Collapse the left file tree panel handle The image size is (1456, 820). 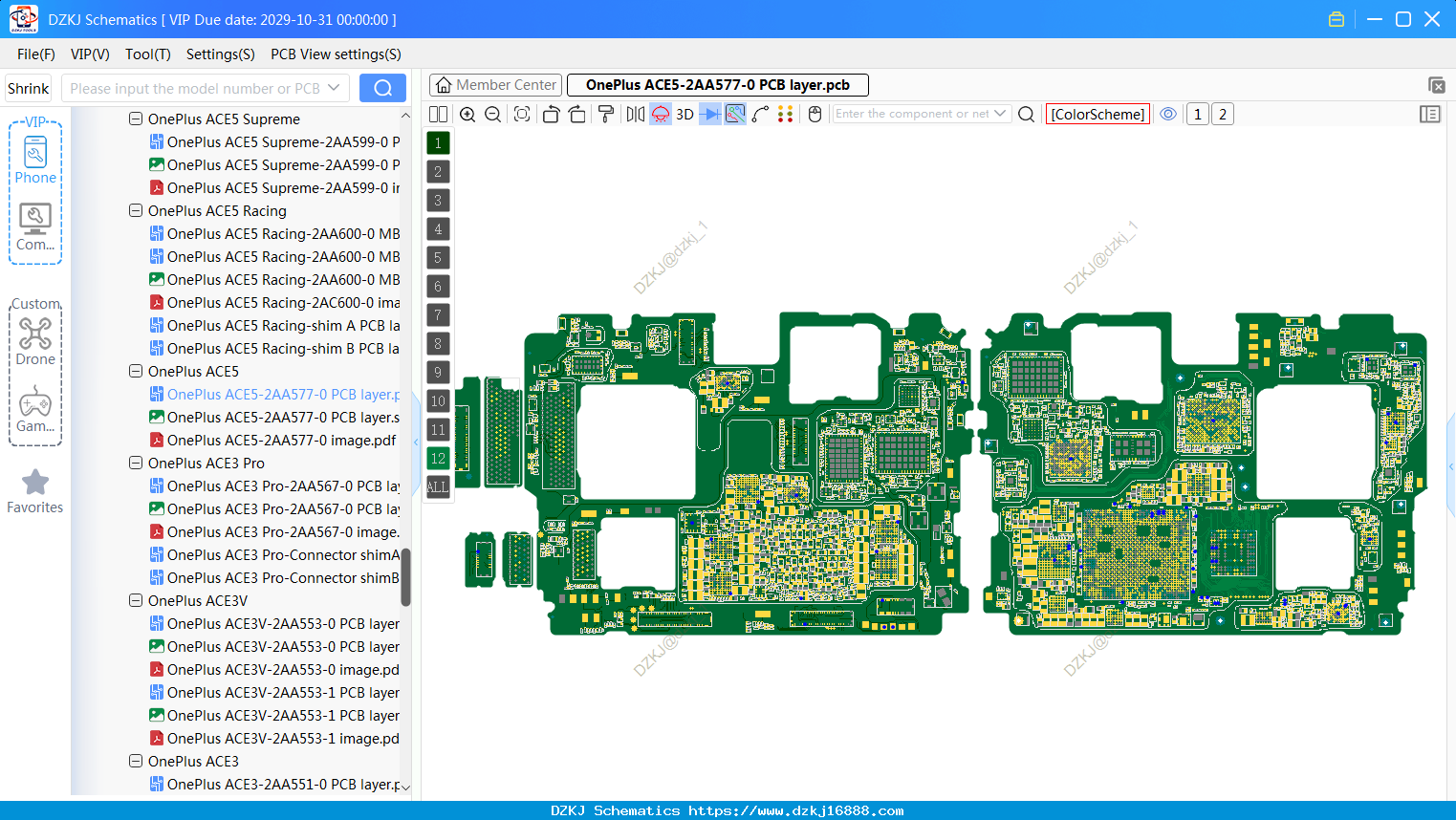pos(416,442)
